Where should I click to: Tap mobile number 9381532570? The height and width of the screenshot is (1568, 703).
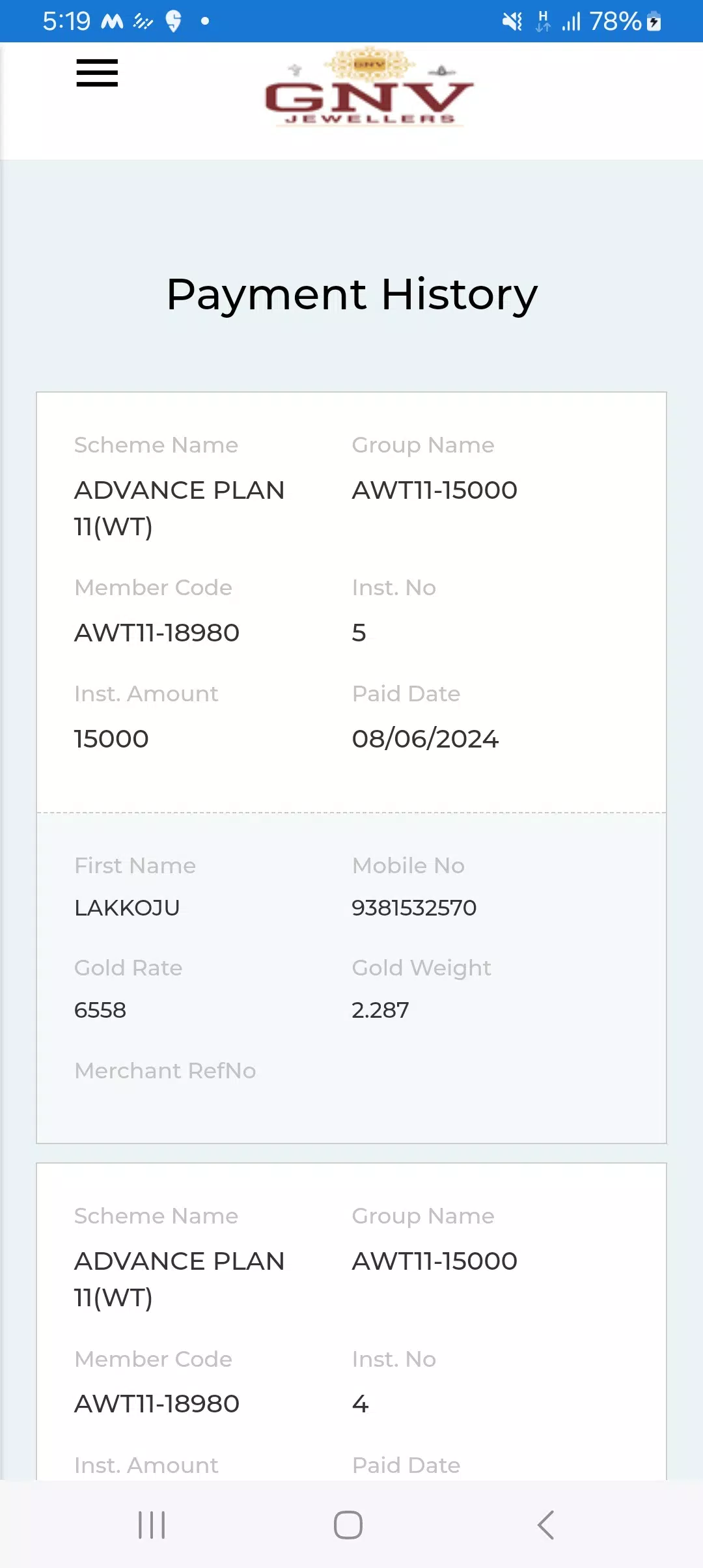click(414, 907)
